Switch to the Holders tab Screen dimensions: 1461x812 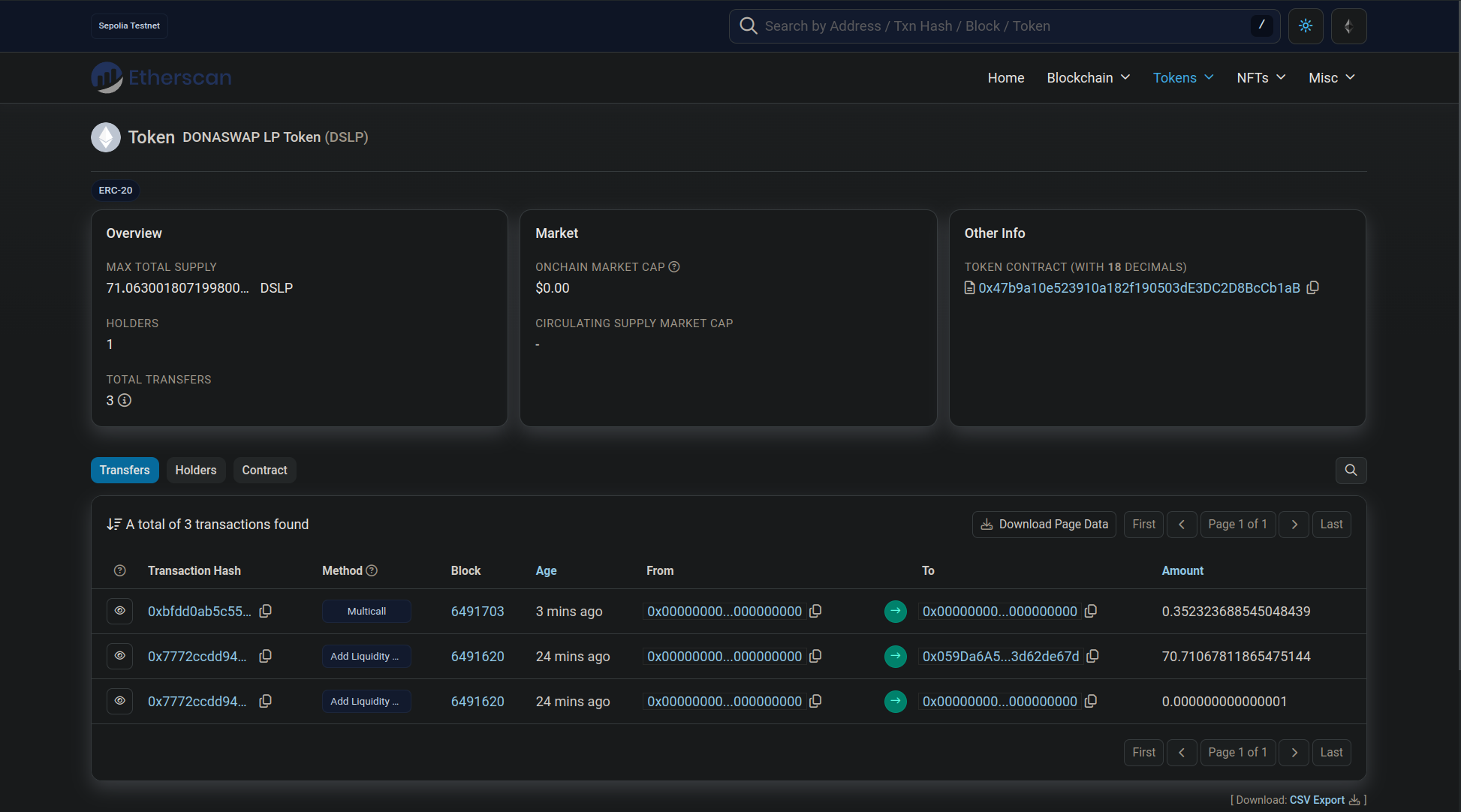[196, 471]
